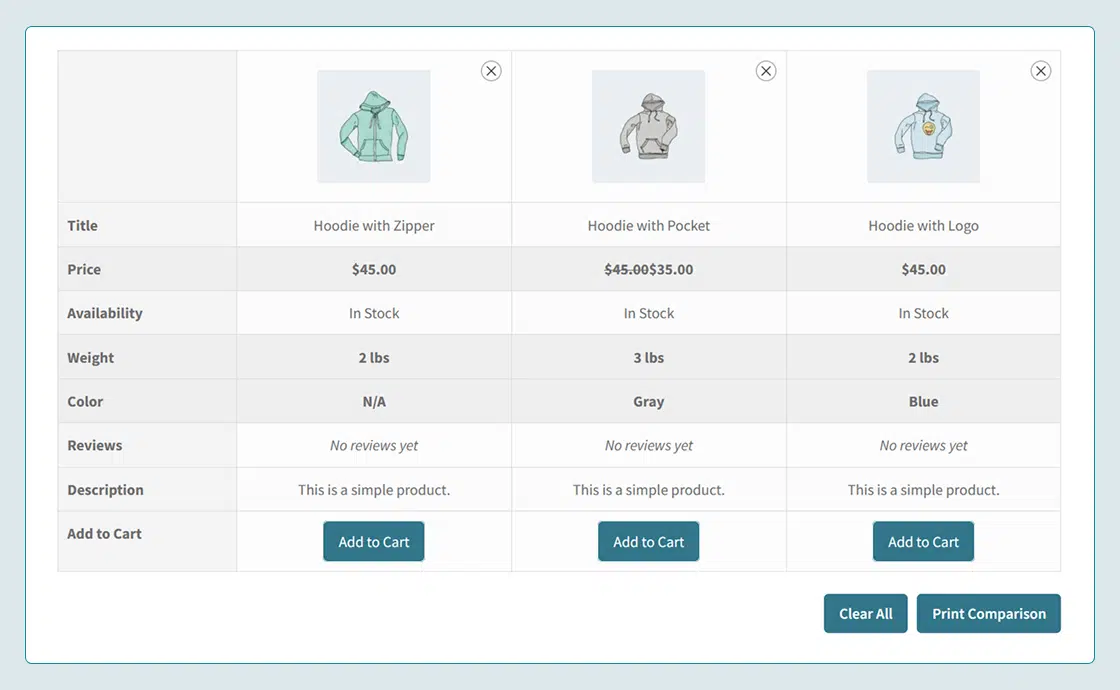Add Hoodie with Logo to cart
This screenshot has height=690, width=1120.
click(923, 542)
